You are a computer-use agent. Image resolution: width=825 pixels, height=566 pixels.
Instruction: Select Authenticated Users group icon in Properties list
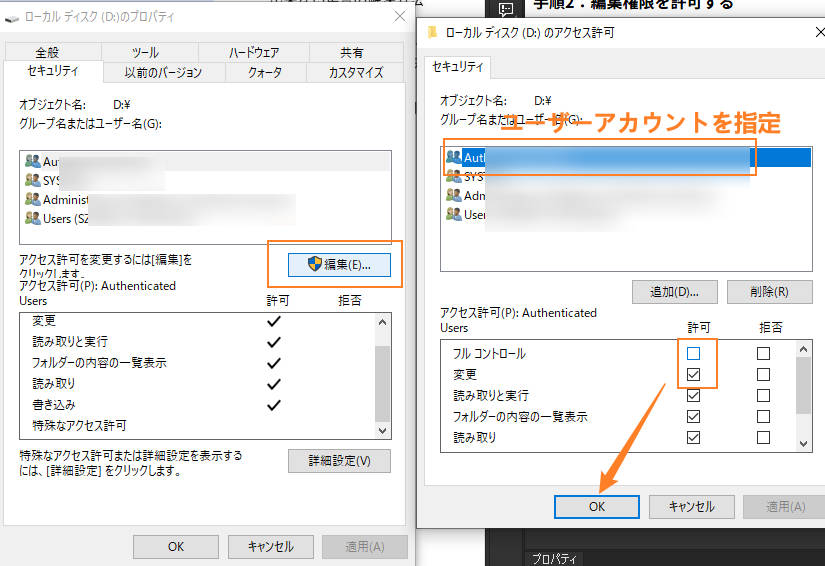coord(33,161)
